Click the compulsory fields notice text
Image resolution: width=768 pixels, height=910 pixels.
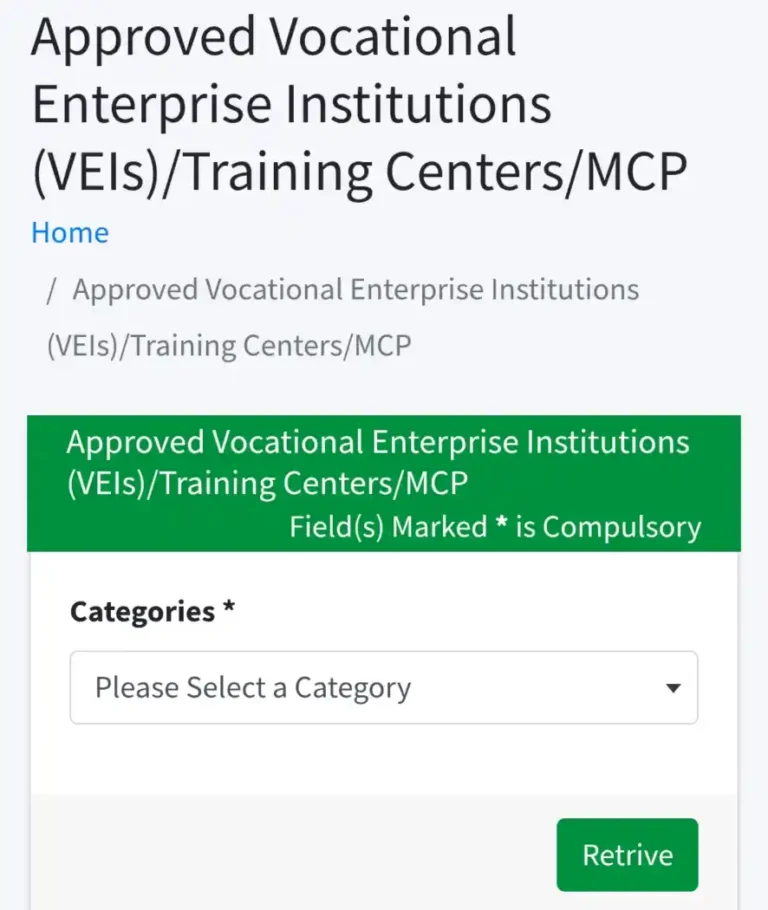pos(495,527)
